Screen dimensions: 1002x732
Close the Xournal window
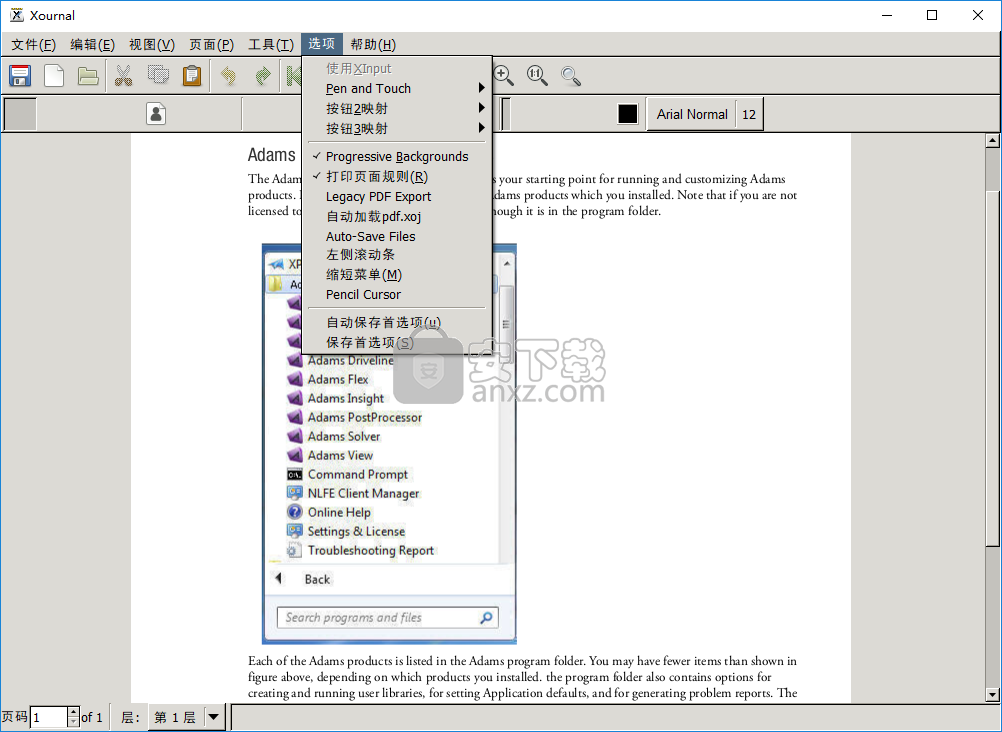point(978,15)
